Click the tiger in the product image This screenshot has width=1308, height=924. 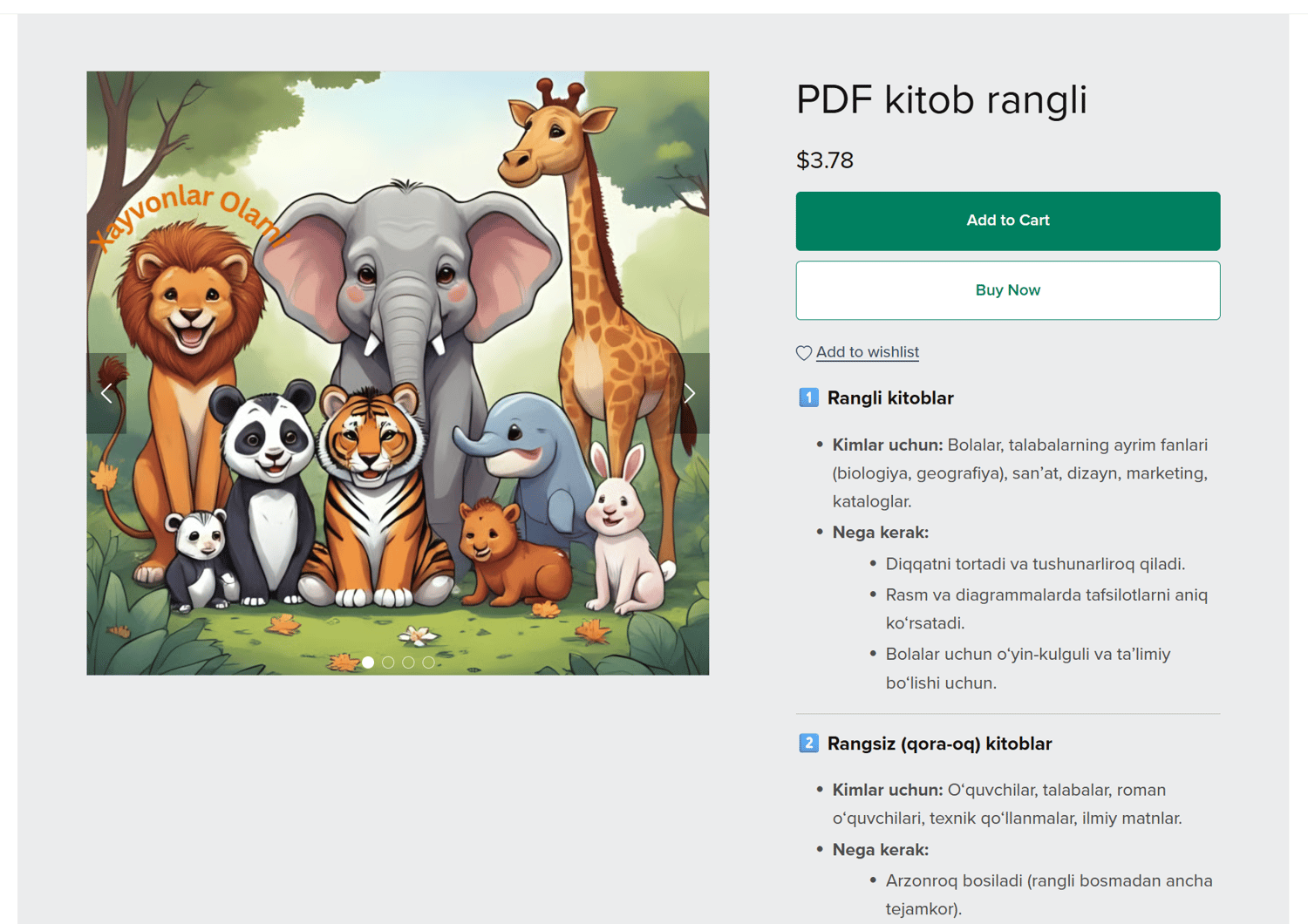pos(372,488)
